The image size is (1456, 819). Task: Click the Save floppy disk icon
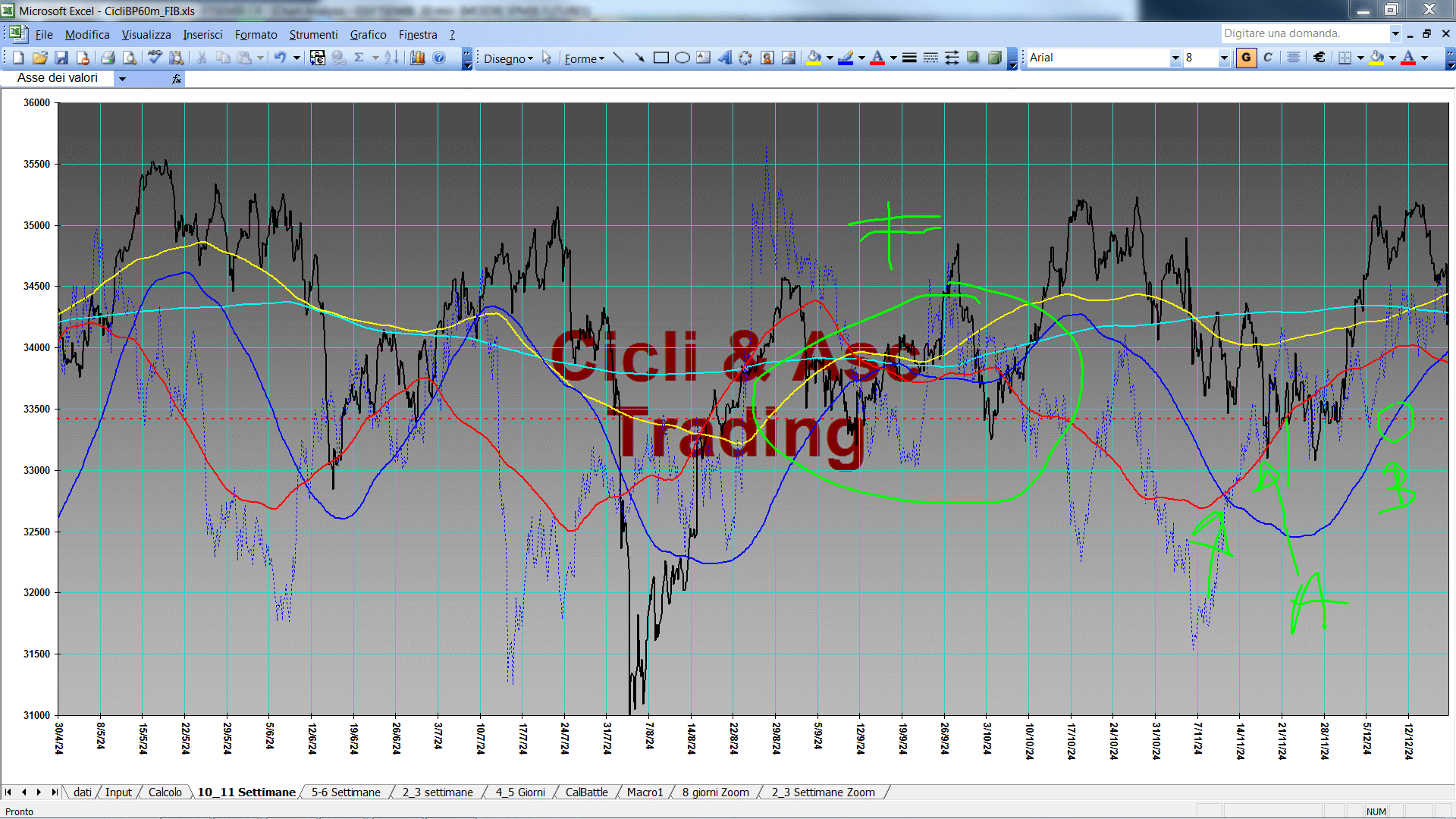[x=61, y=58]
